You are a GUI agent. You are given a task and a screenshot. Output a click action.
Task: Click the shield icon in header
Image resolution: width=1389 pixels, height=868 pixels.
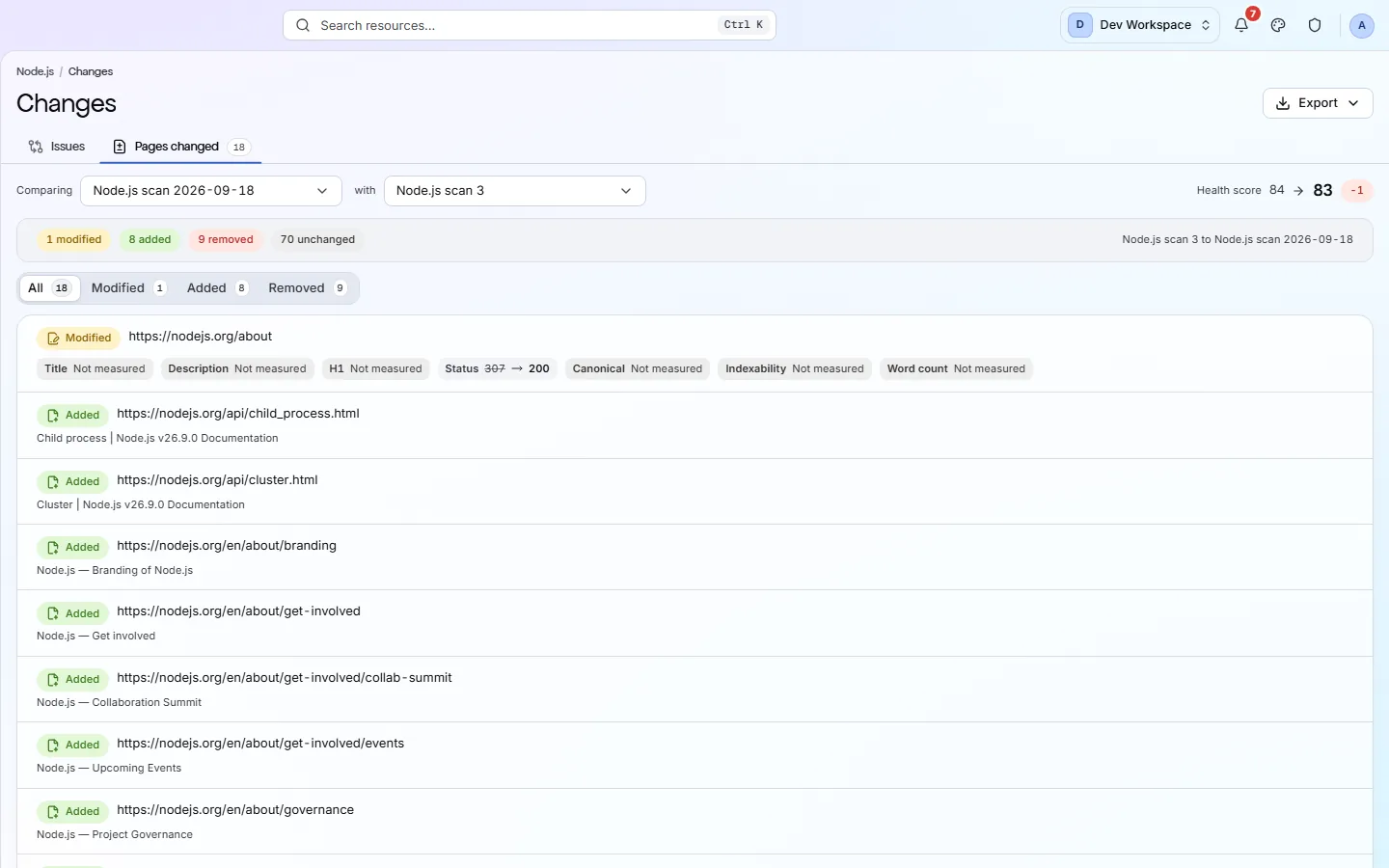point(1315,25)
